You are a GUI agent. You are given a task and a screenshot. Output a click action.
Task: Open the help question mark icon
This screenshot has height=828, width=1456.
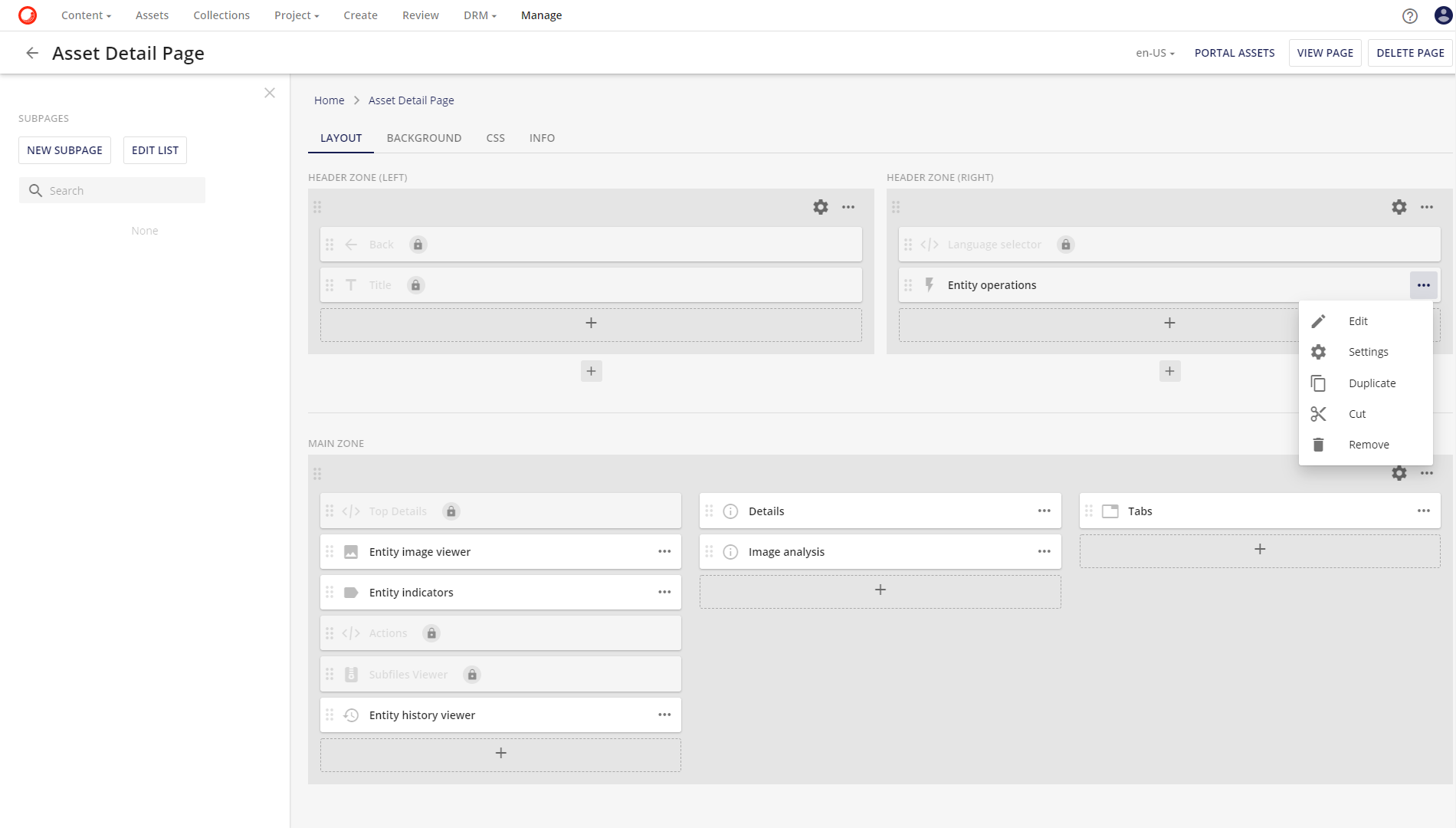tap(1409, 15)
